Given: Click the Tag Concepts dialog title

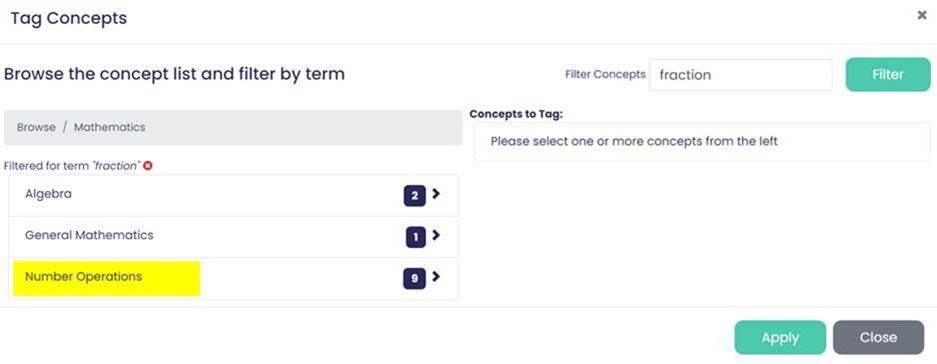Looking at the screenshot, I should click(x=69, y=18).
